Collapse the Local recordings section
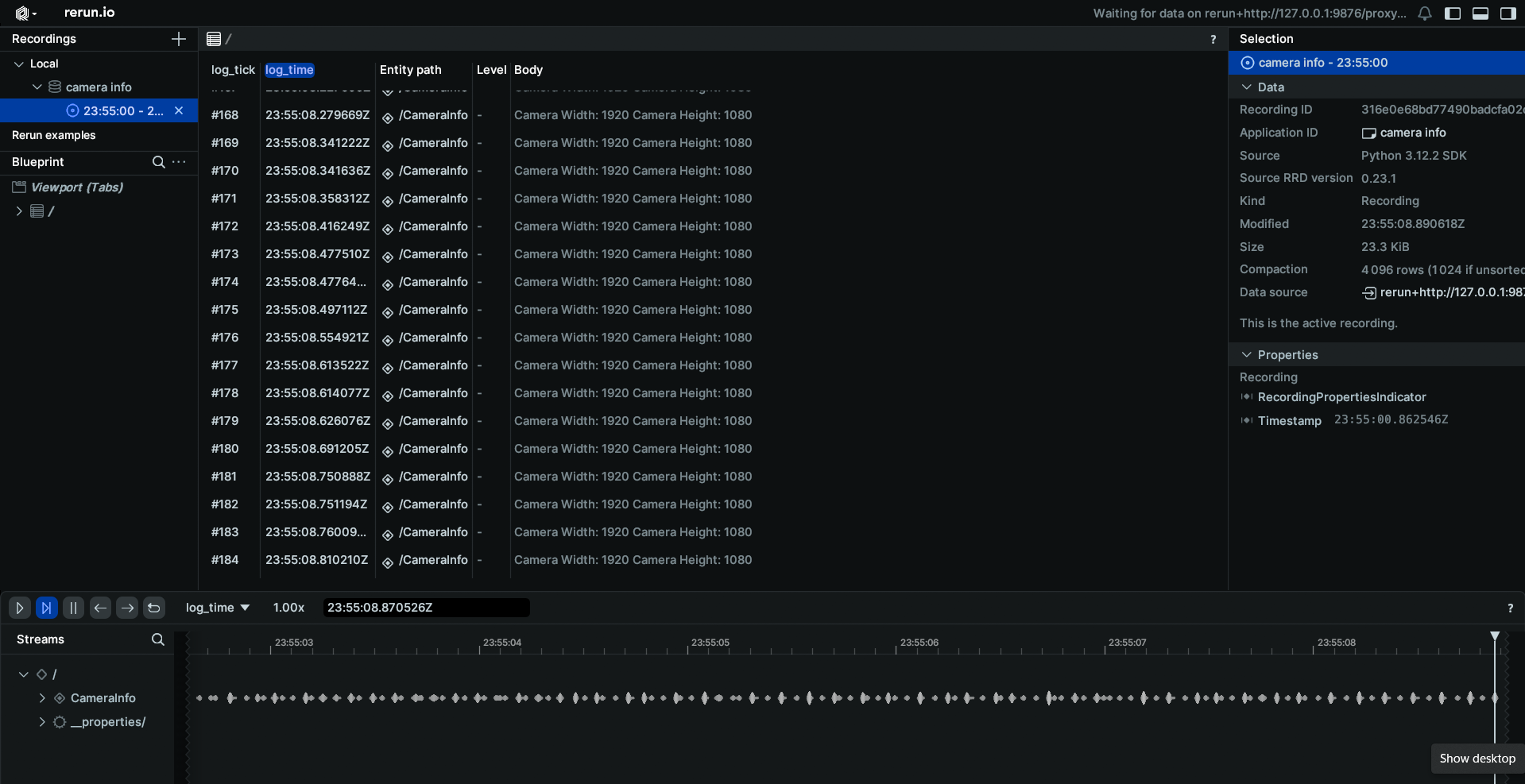 click(x=17, y=64)
